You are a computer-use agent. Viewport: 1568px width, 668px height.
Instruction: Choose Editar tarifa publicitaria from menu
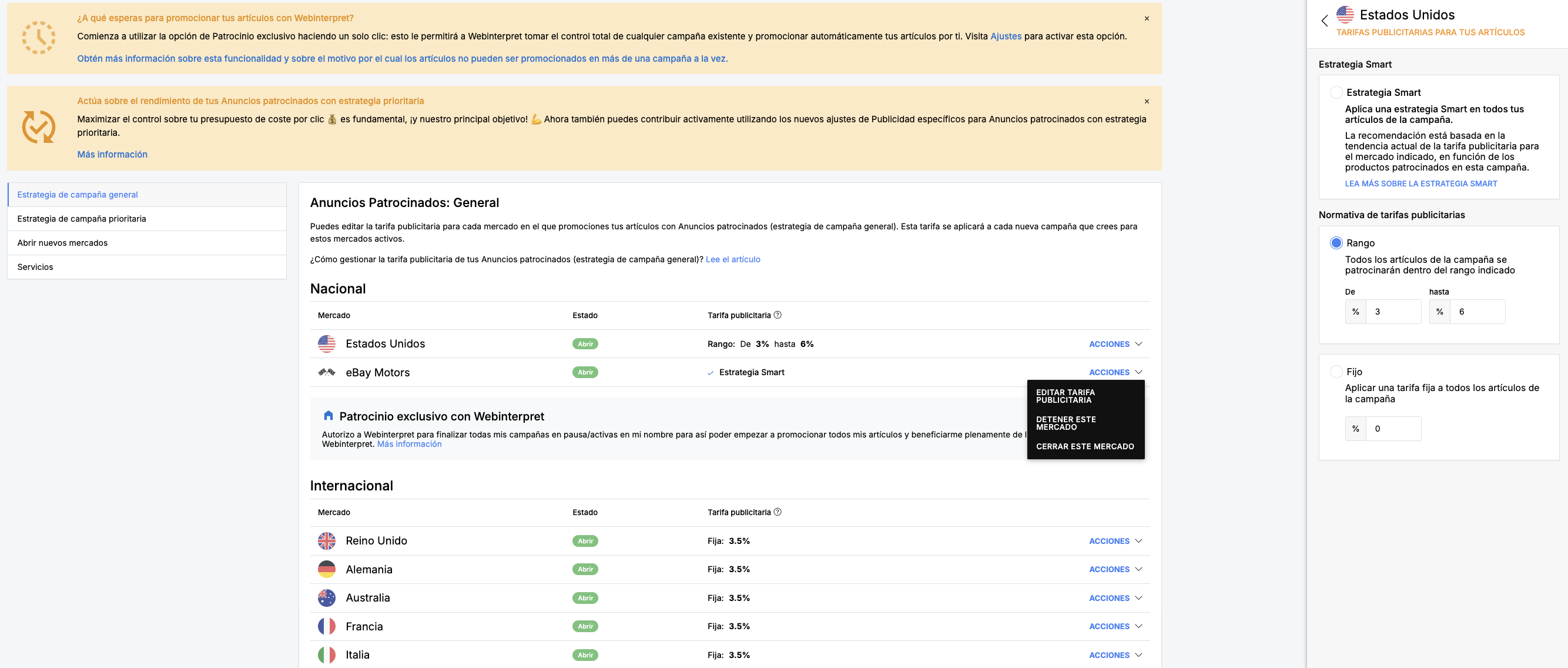point(1065,396)
